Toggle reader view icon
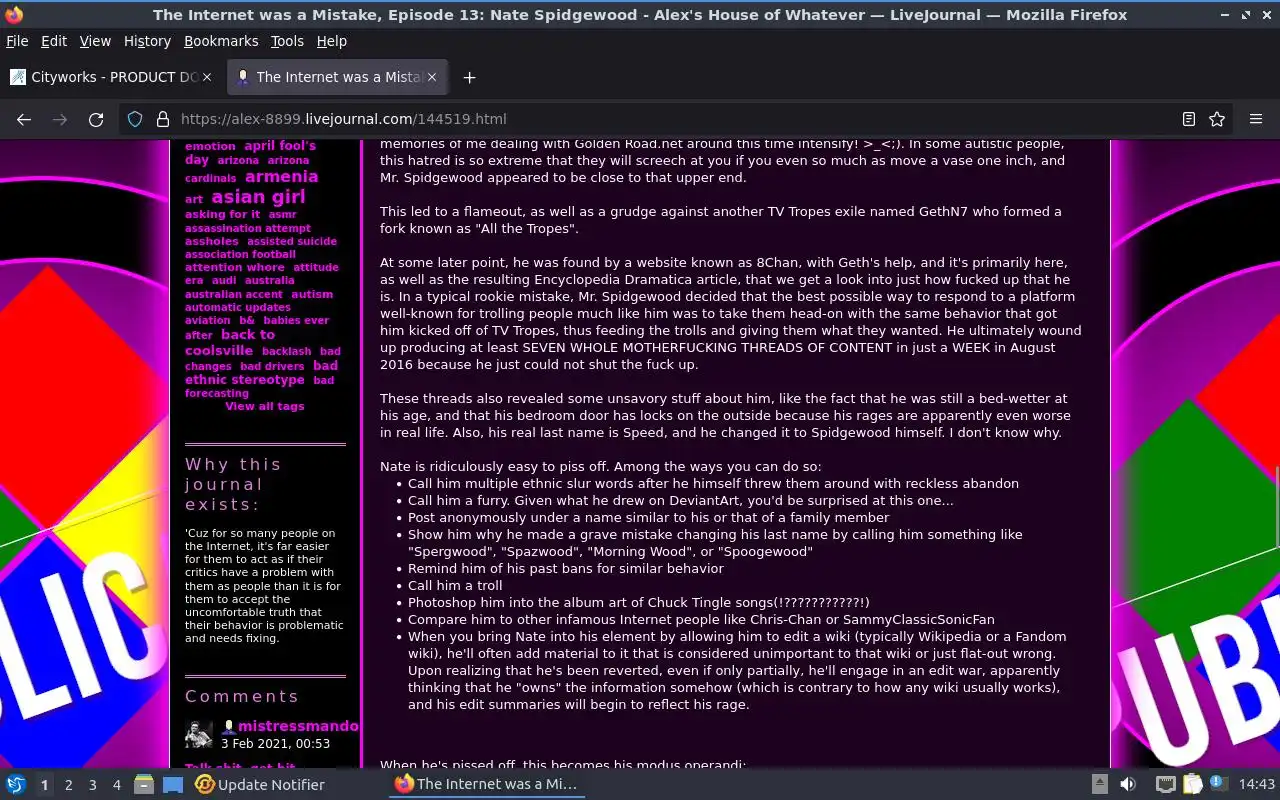Viewport: 1280px width, 800px height. tap(1189, 119)
